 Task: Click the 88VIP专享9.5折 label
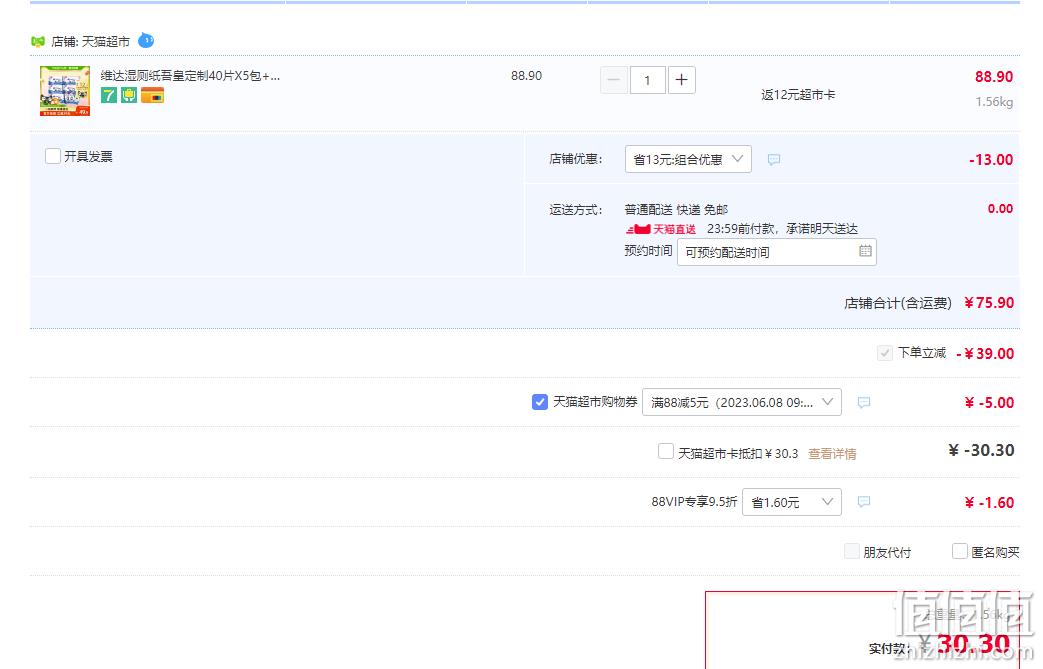click(694, 501)
